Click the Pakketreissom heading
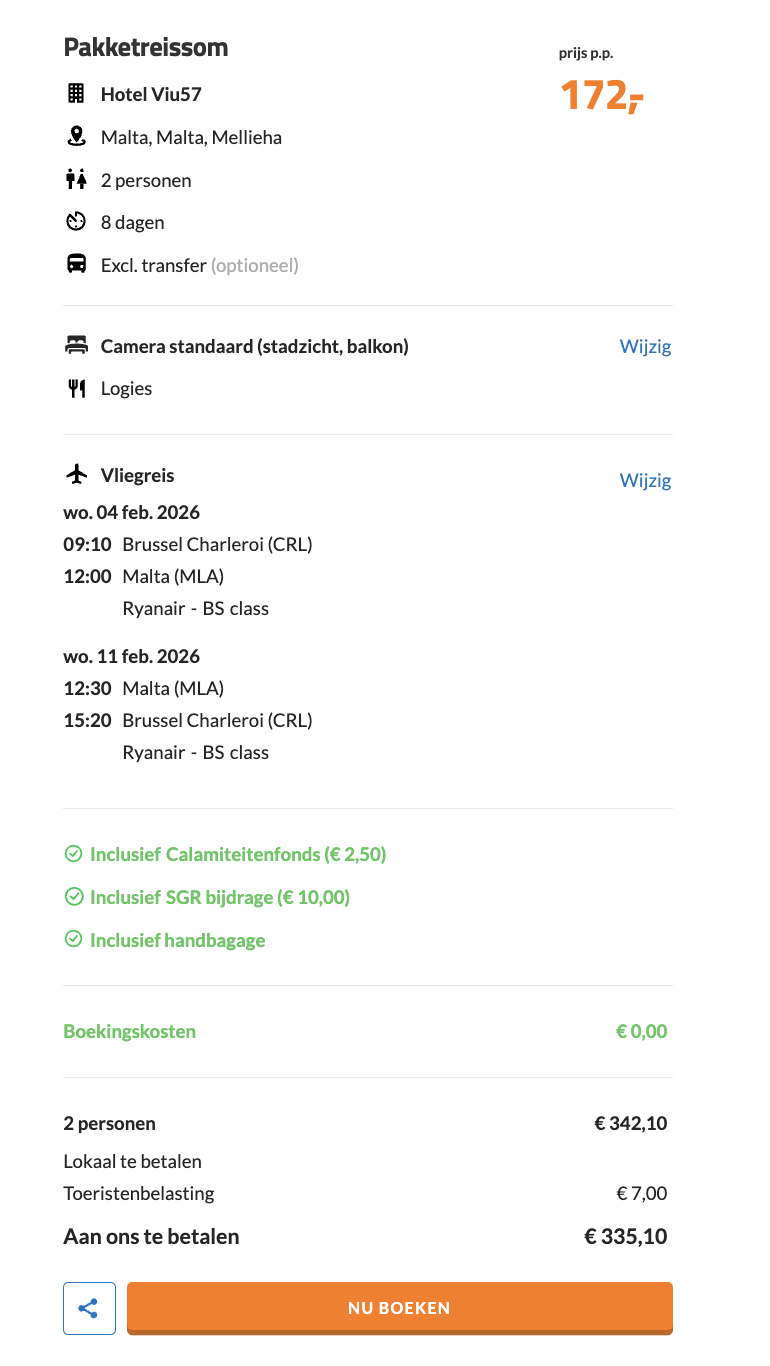This screenshot has height=1366, width=770. [145, 46]
